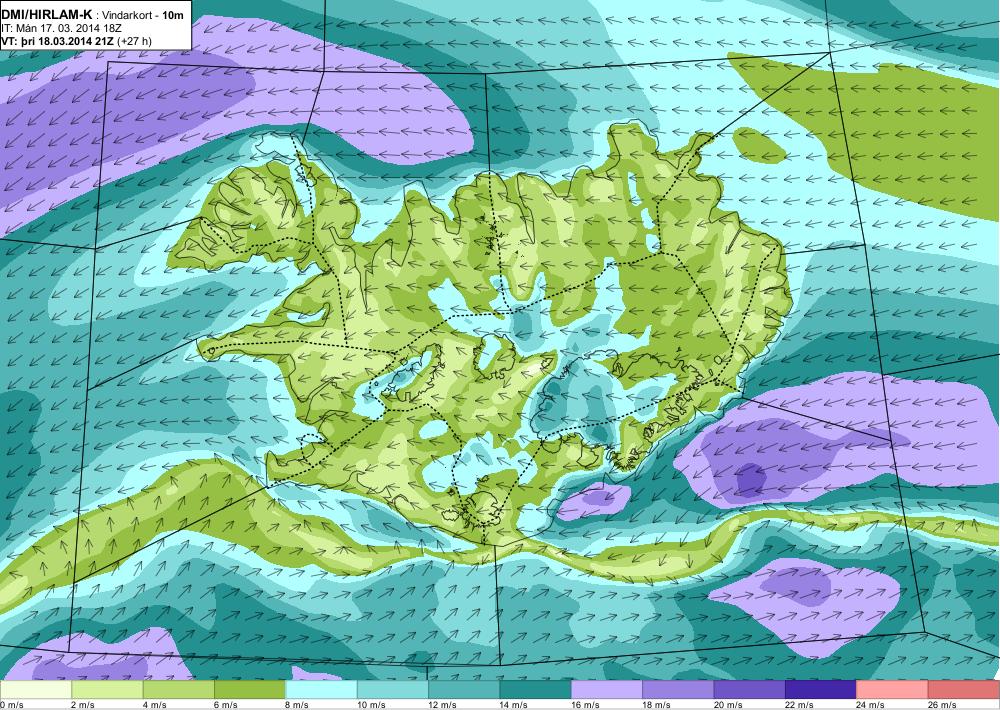Viewport: 1000px width, 710px height.
Task: Click the '6 m/s' legend label
Action: click(x=226, y=704)
